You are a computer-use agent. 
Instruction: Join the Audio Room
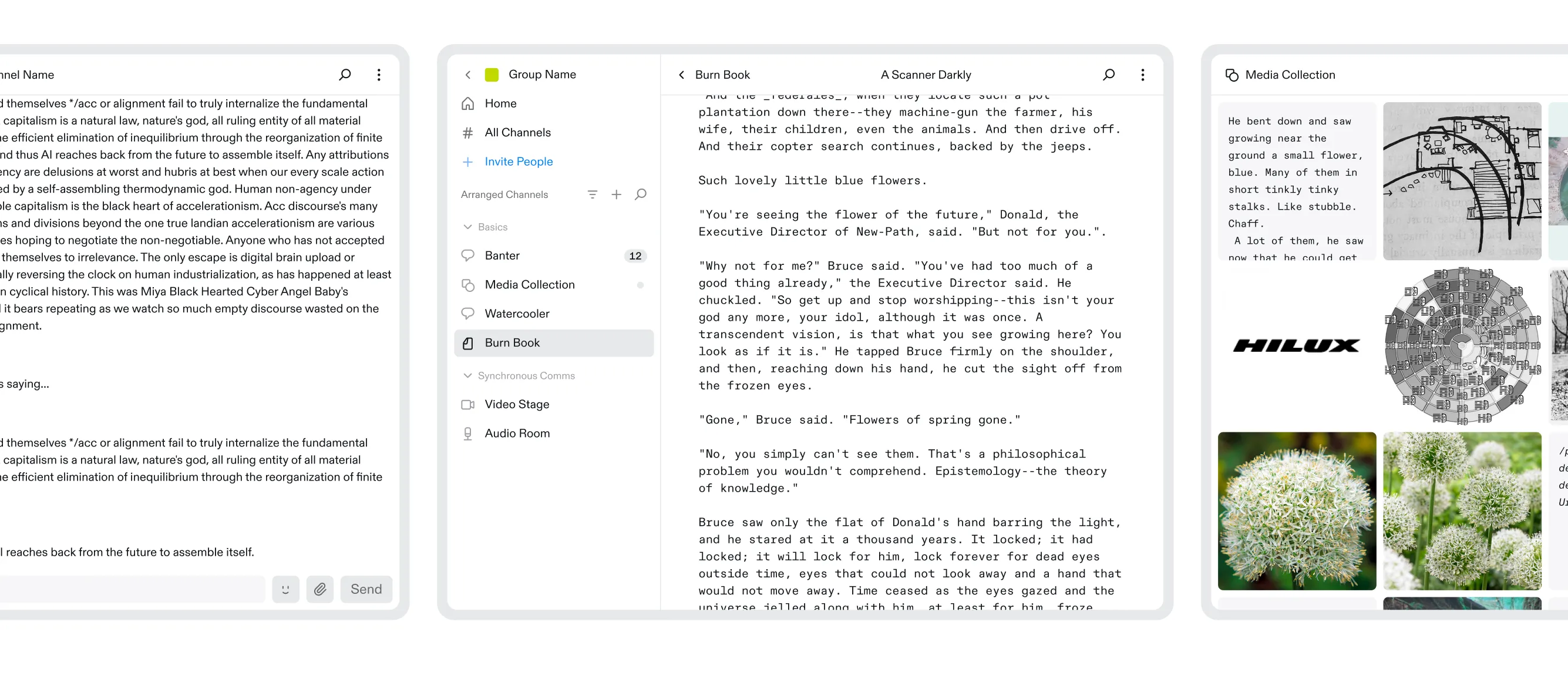pyautogui.click(x=554, y=433)
